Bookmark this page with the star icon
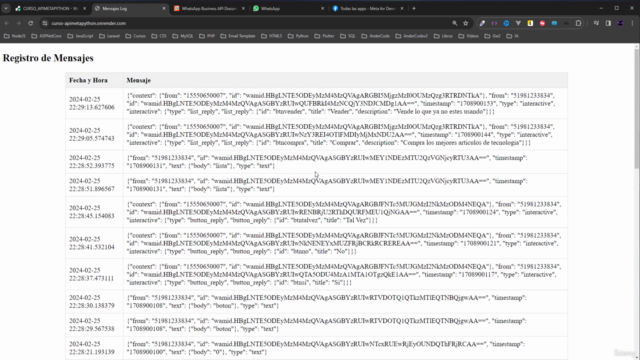640x360 pixels. pos(466,23)
